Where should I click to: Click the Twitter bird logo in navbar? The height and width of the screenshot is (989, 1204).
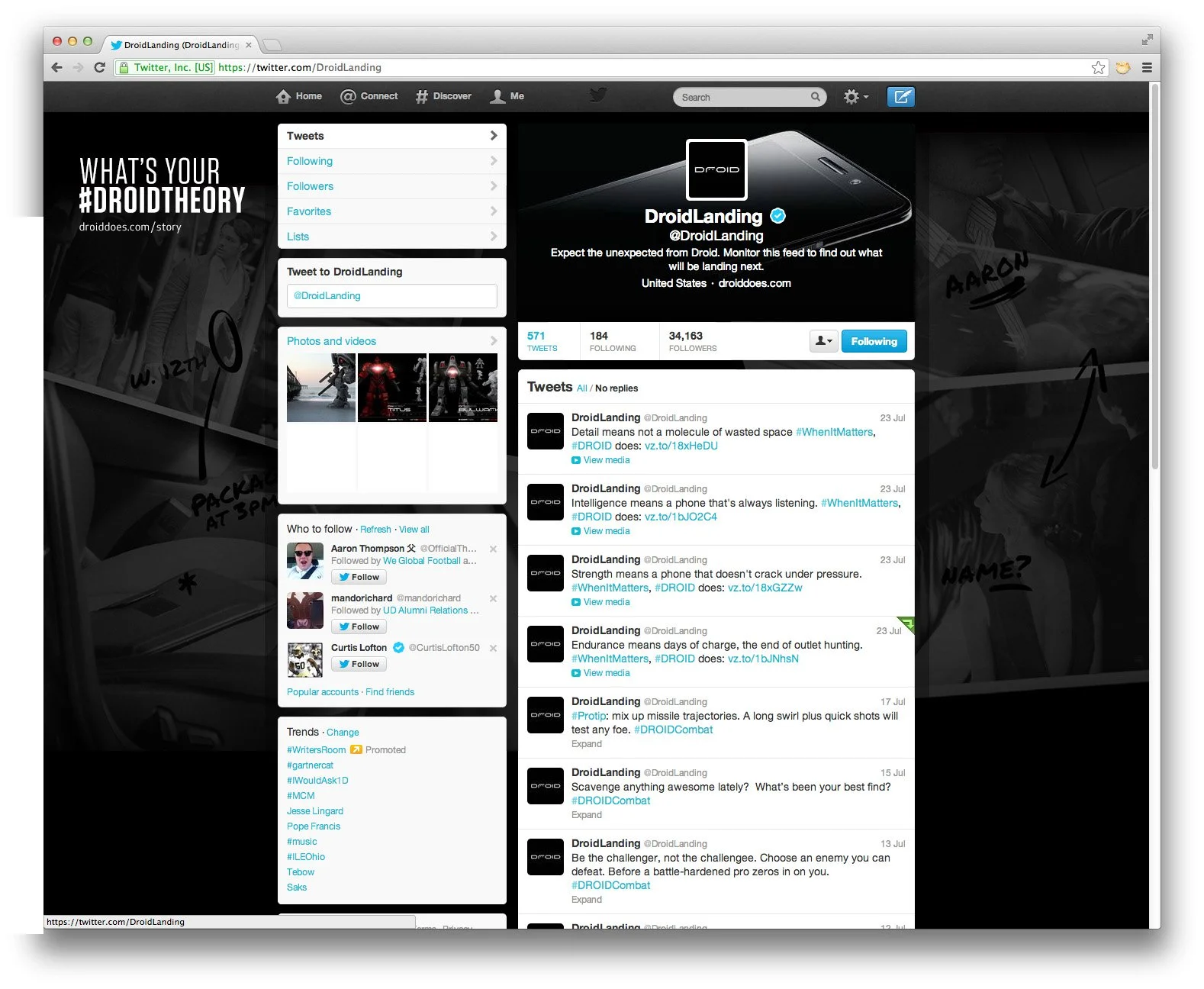(599, 95)
